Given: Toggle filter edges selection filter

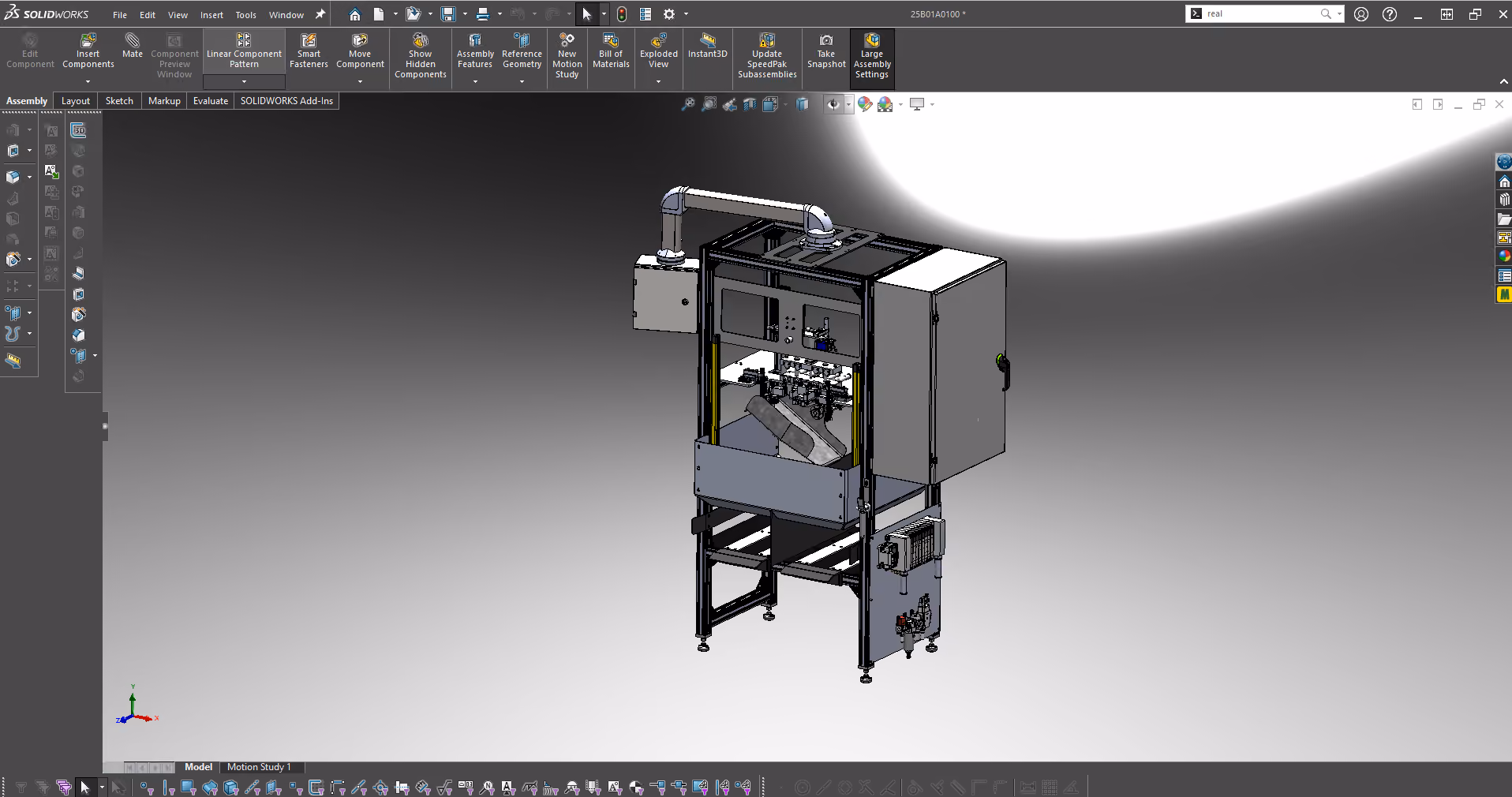Looking at the screenshot, I should pyautogui.click(x=168, y=787).
